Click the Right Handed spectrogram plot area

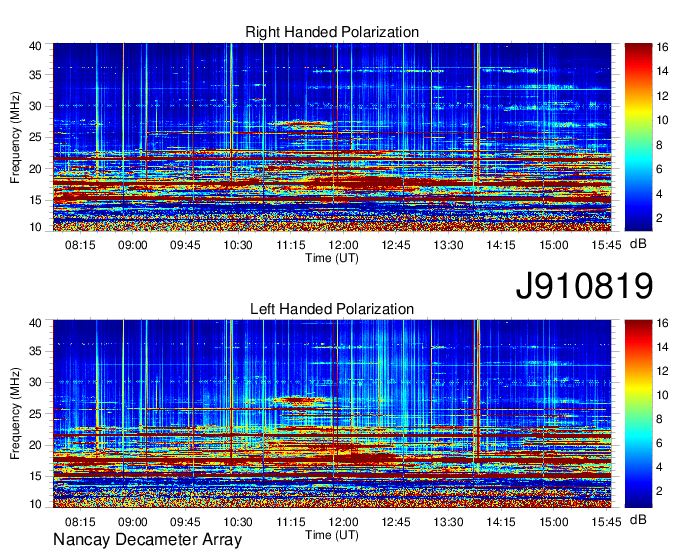[332, 137]
